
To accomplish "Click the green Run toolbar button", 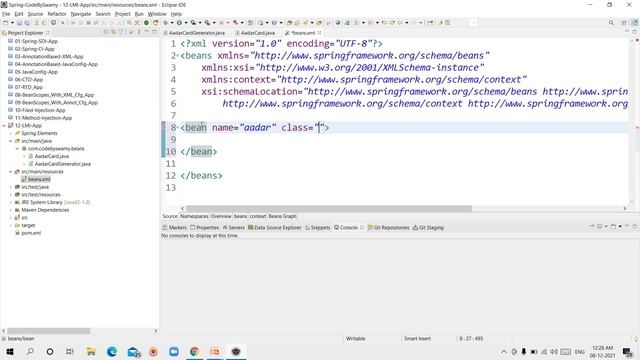I will 179,23.
